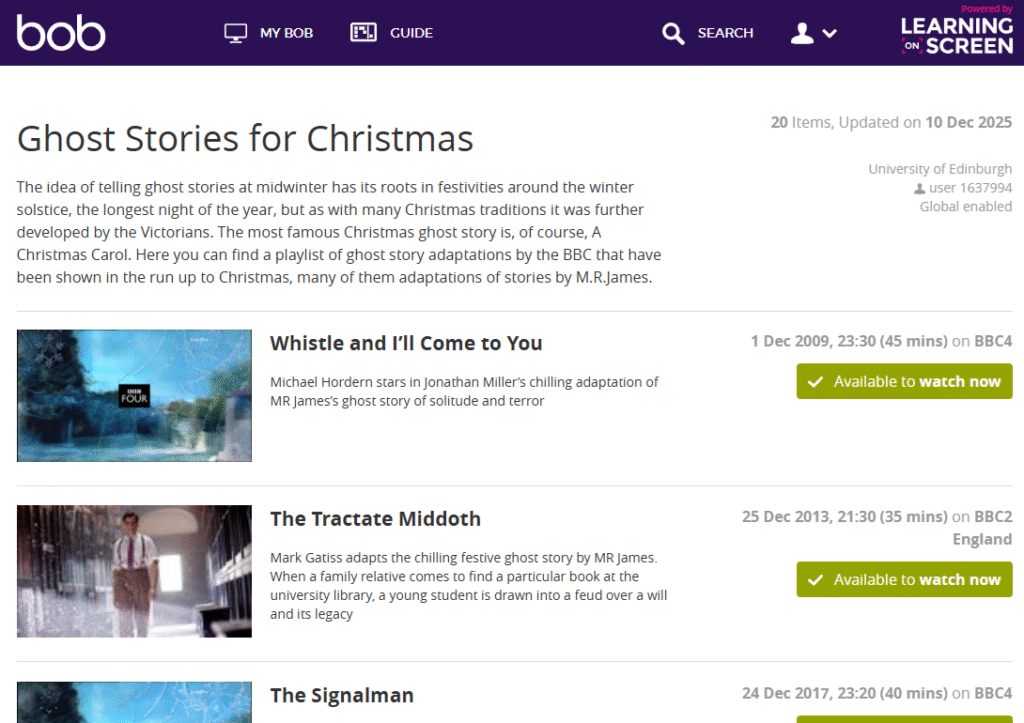Image resolution: width=1024 pixels, height=723 pixels.
Task: Click the Whistle and I'll Come to You thumbnail
Action: coord(134,396)
